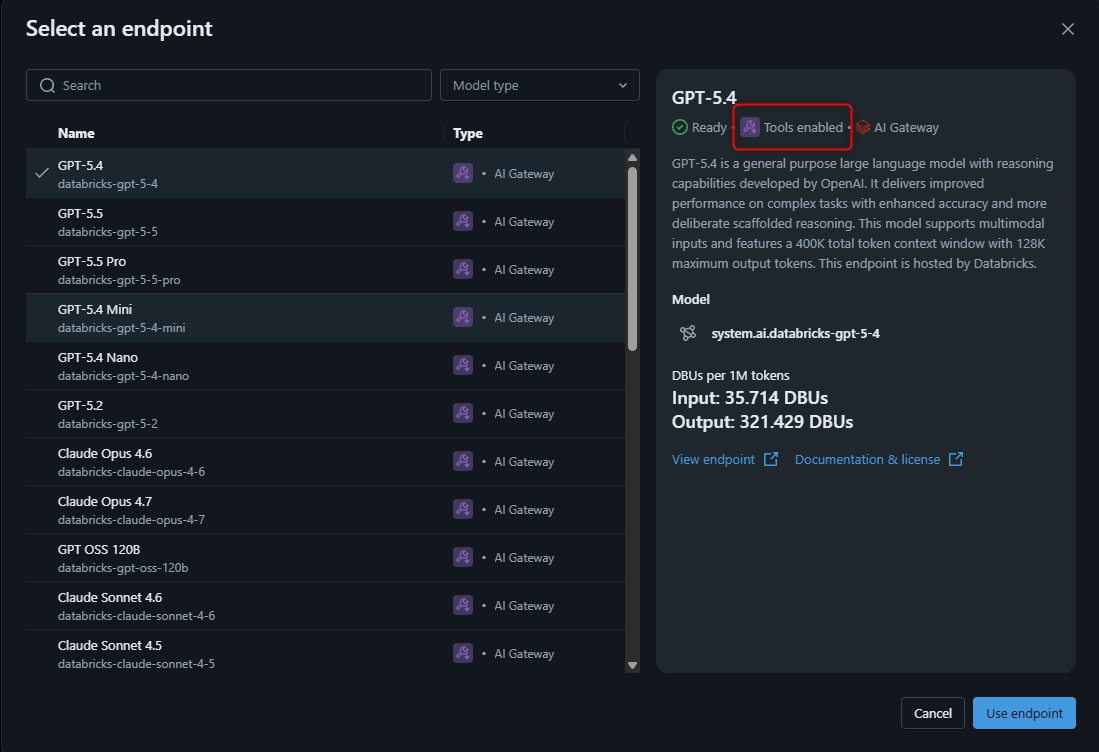Image resolution: width=1099 pixels, height=752 pixels.
Task: Click AI Gateway label in Claude Sonnet 4.5 row
Action: point(524,653)
